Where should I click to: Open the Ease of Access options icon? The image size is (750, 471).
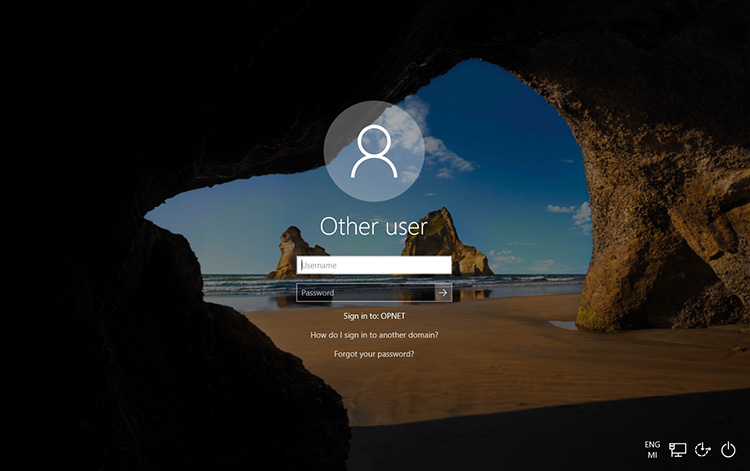pos(703,449)
